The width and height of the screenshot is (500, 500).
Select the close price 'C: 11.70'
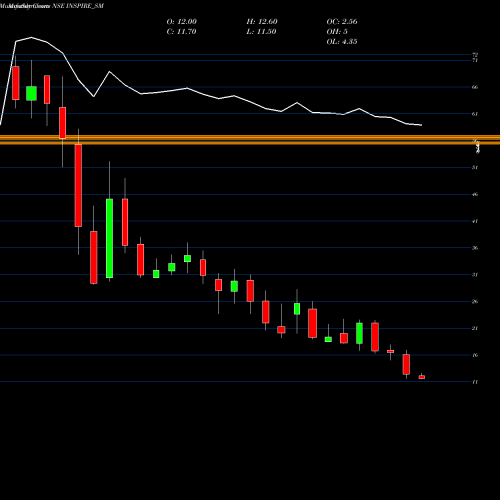coord(181,32)
